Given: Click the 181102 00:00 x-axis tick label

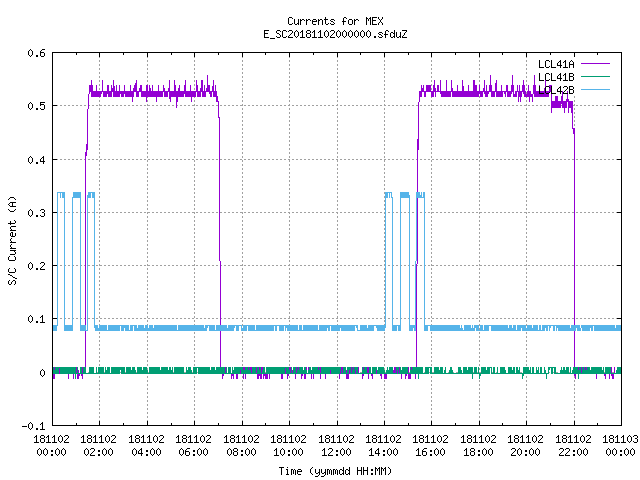Looking at the screenshot, I should click(x=51, y=446).
